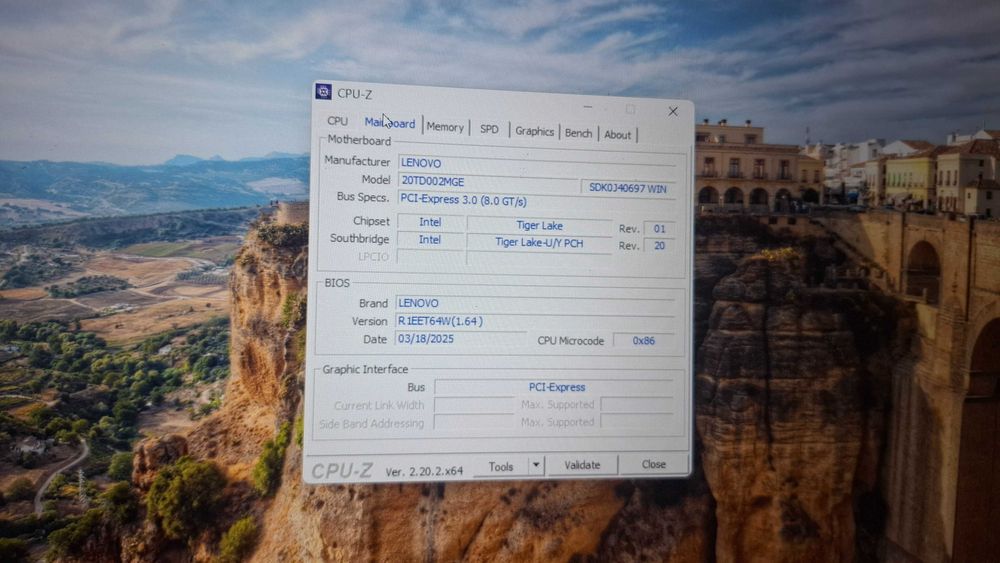
Task: Click the Southbridge Intel field
Action: (430, 240)
